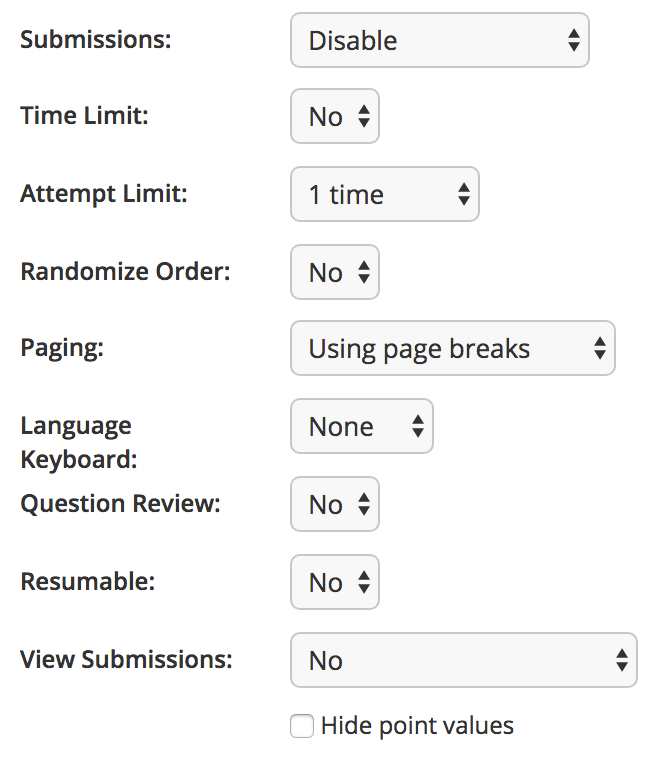This screenshot has height=758, width=656.
Task: Open the Submissions dropdown showing Disable
Action: pyautogui.click(x=439, y=40)
